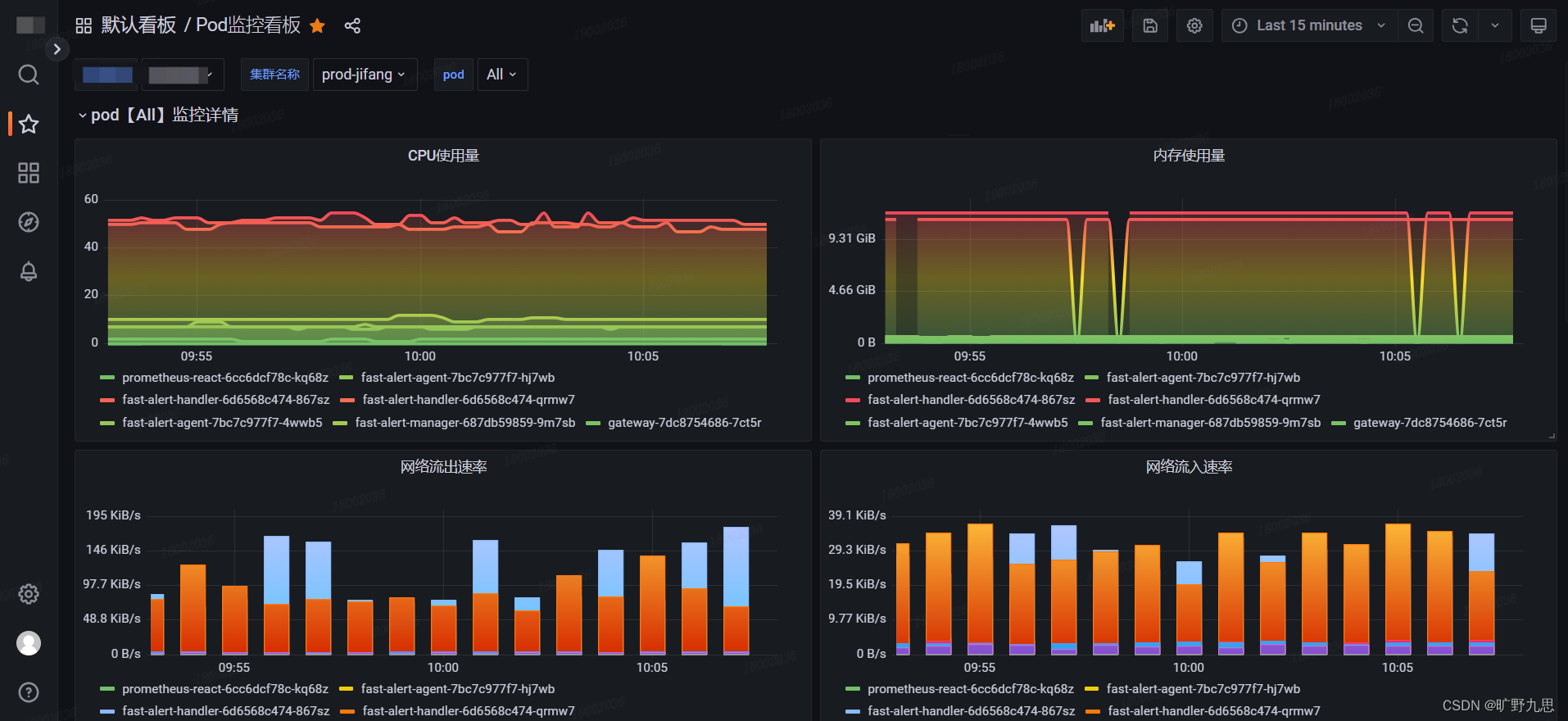Open user profile avatar
This screenshot has width=1568, height=721.
pyautogui.click(x=29, y=643)
